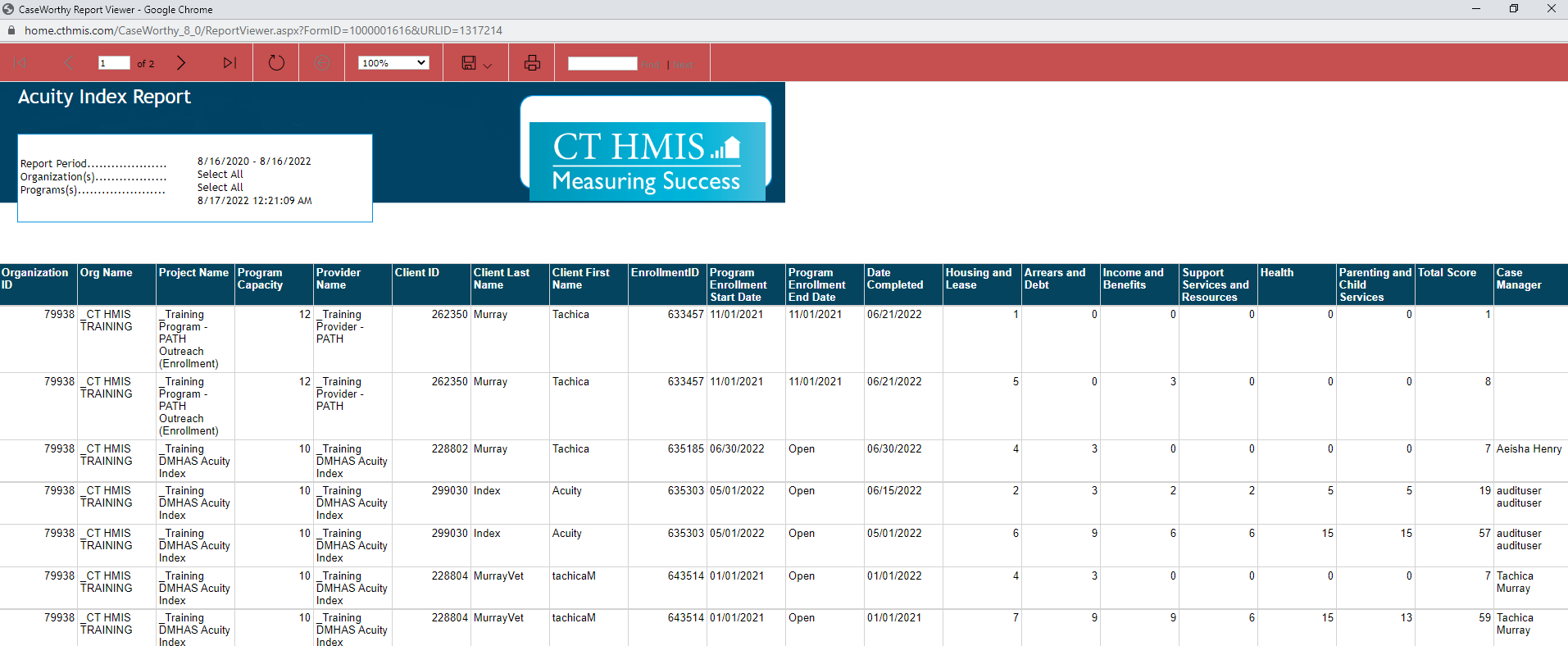Click the CT HMIS Measuring Success logo
This screenshot has width=1568, height=646.
click(646, 160)
